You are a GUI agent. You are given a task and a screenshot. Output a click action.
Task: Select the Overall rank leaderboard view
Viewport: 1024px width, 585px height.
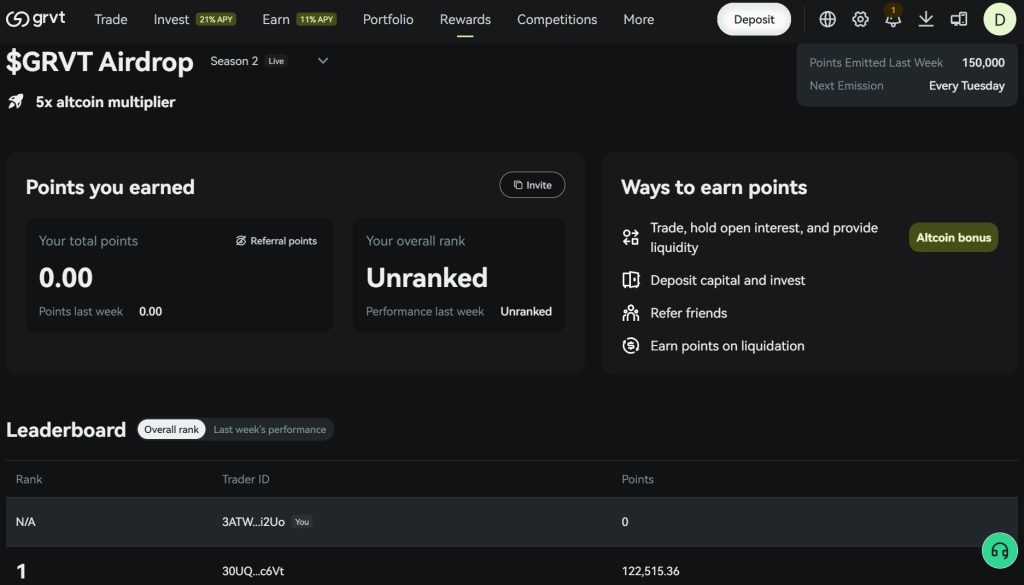click(x=170, y=429)
